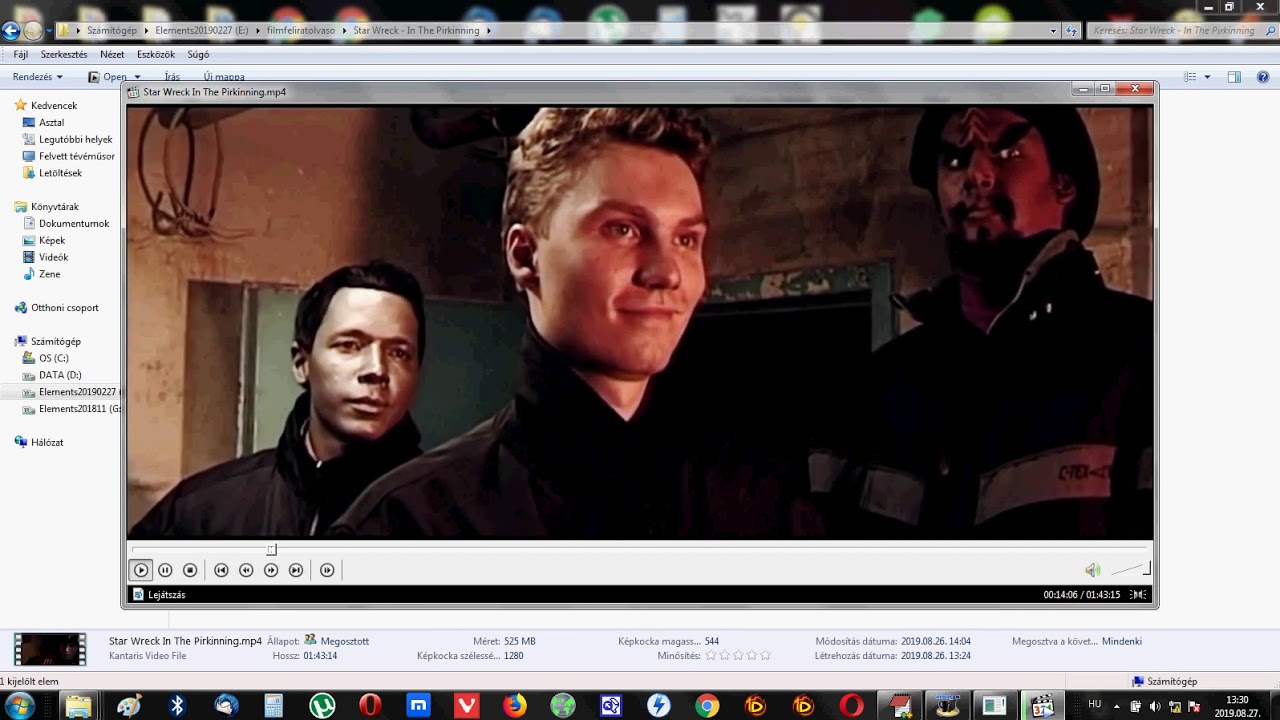Open Legutóbbi helyek in the sidebar
1280x720 pixels.
click(x=76, y=139)
